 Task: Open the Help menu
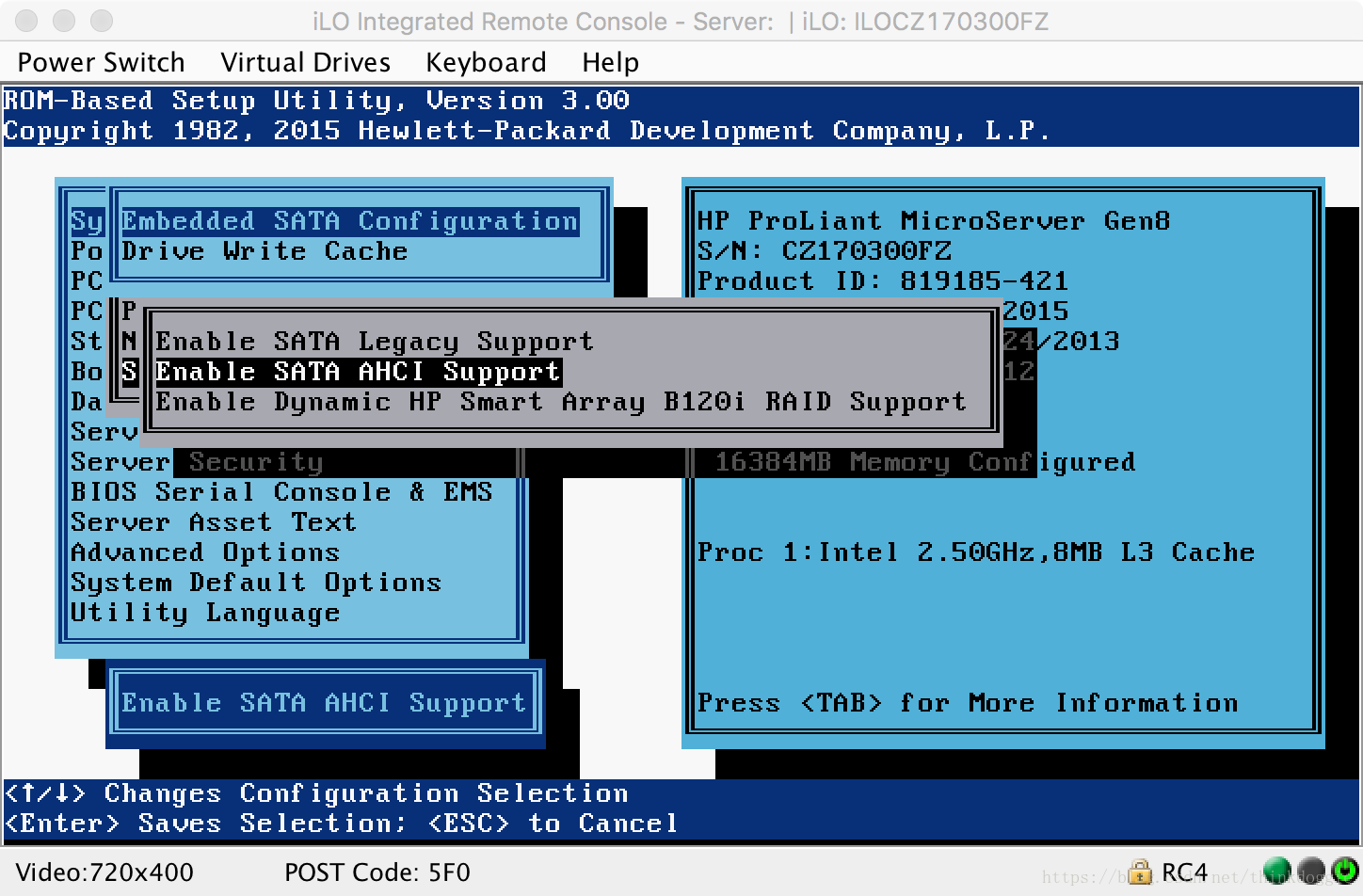click(x=610, y=62)
